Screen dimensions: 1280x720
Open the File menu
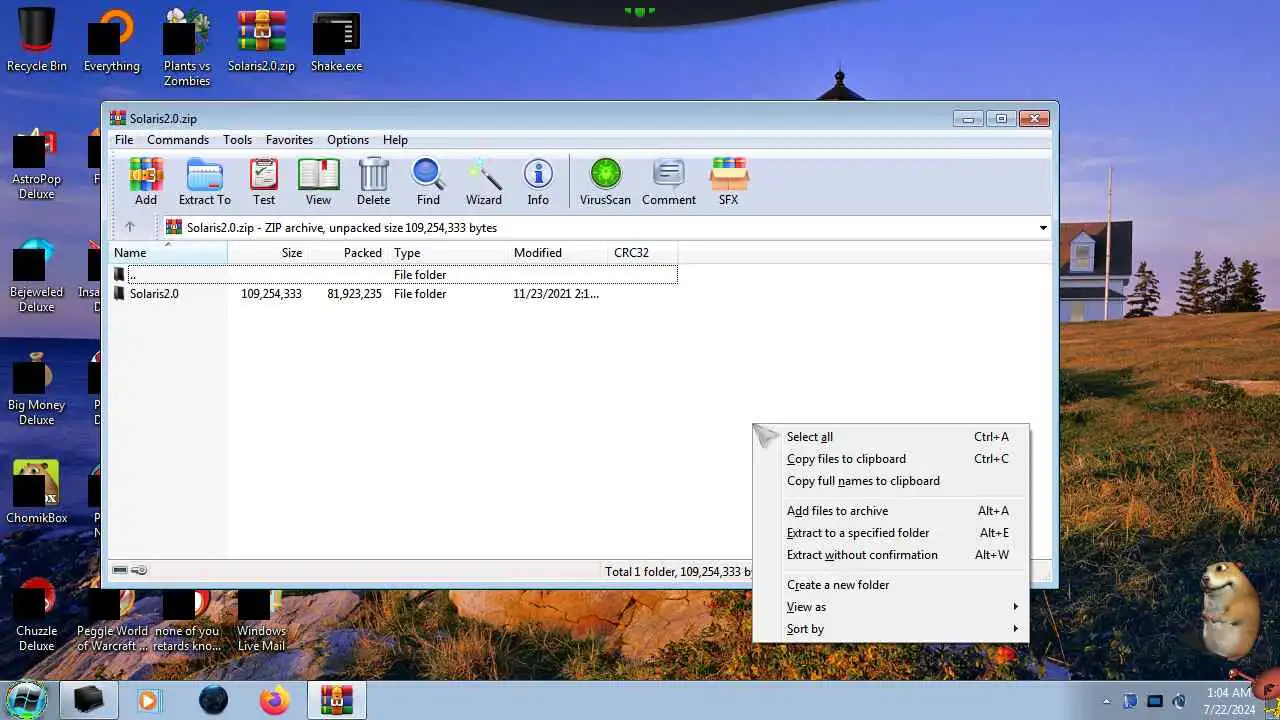[124, 140]
